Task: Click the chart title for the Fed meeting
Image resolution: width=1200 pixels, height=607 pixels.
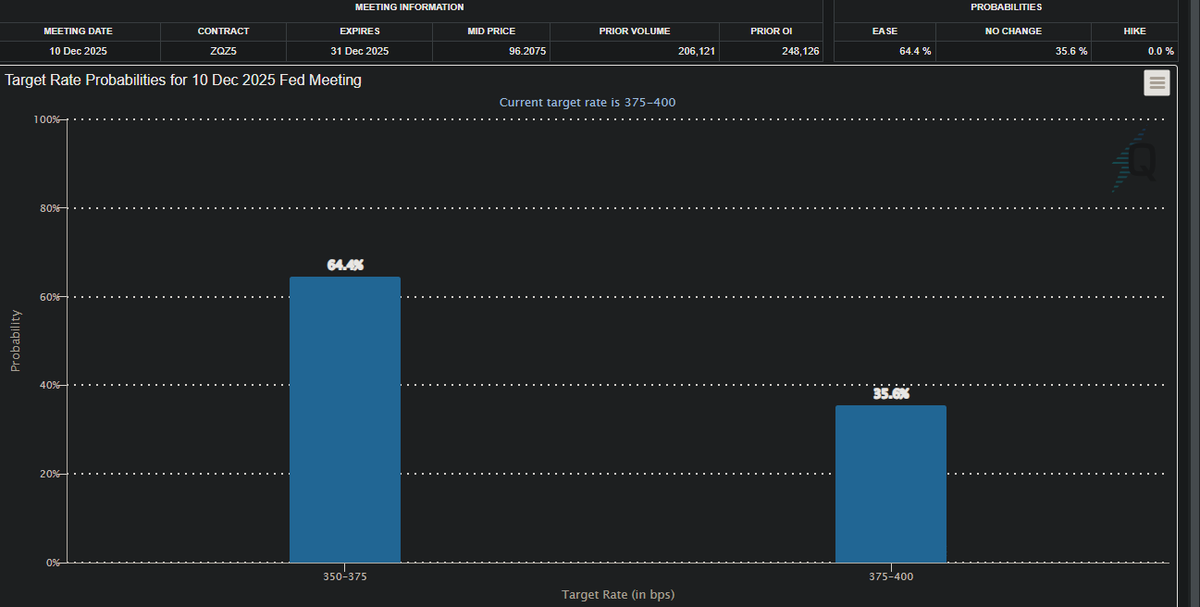Action: (x=182, y=80)
